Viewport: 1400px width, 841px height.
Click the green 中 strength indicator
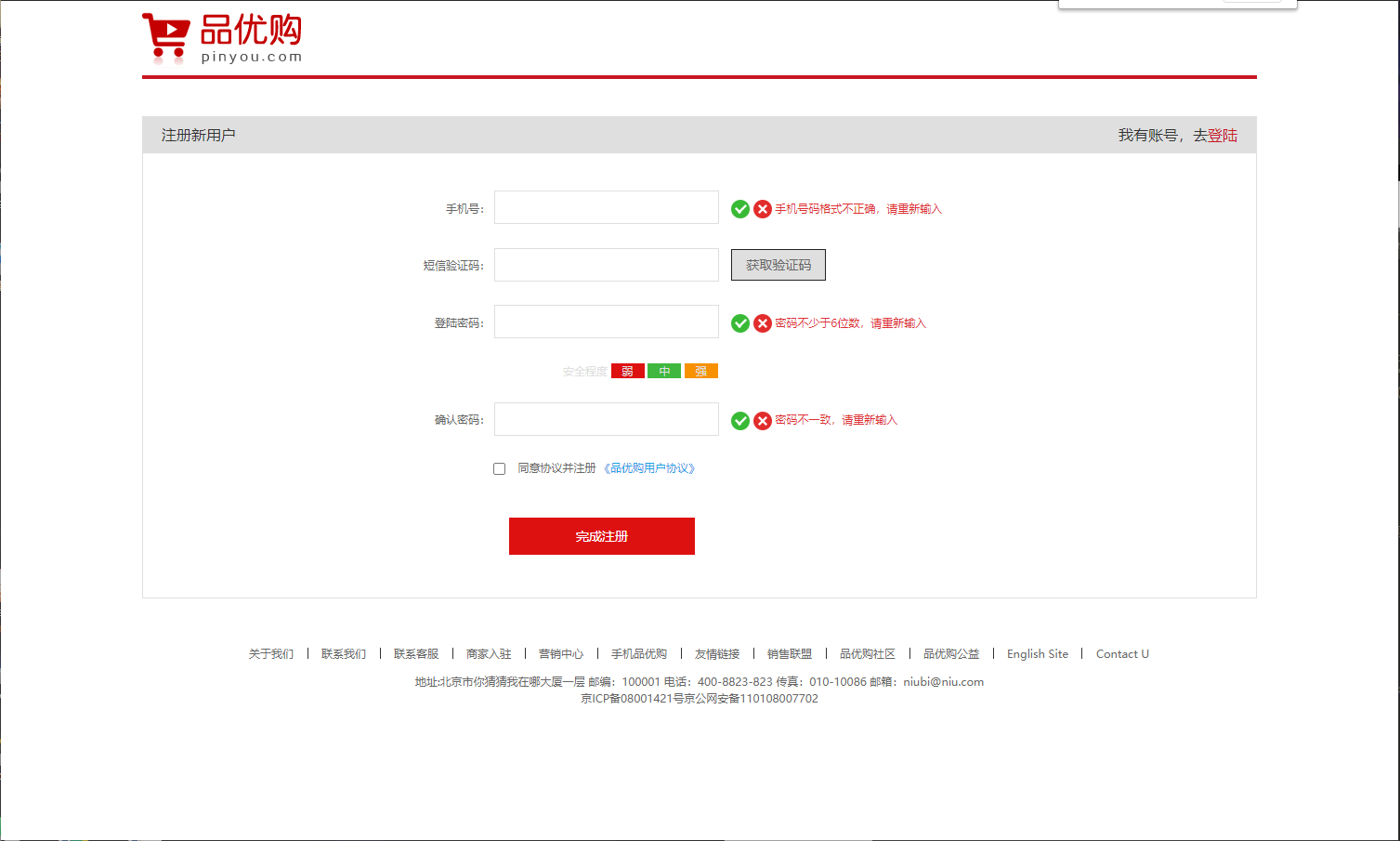(664, 371)
